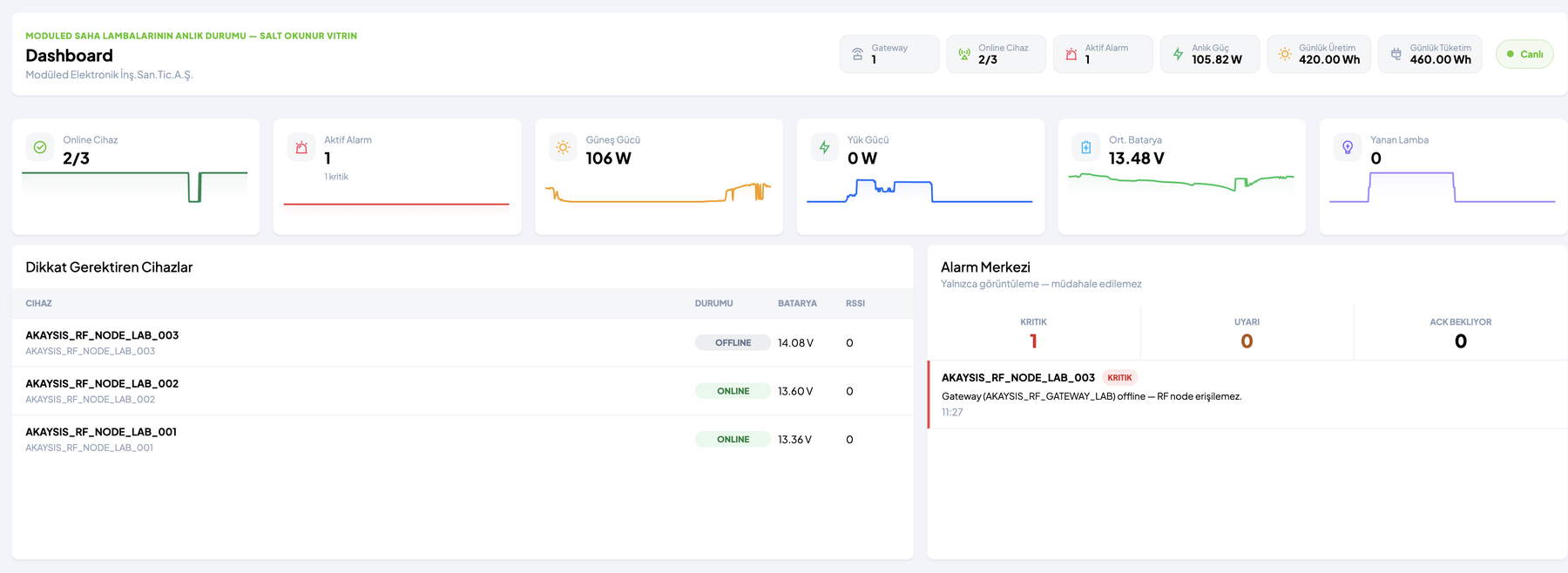Click the bulb icon on Yanan Lamba card
Viewport: 1568px width, 573px height.
click(1348, 147)
